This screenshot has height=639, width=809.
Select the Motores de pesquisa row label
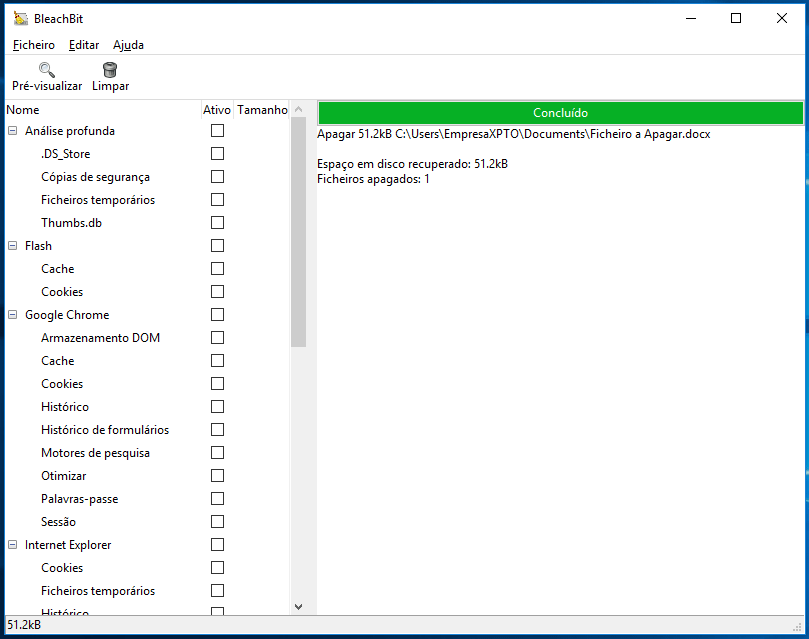coord(95,453)
